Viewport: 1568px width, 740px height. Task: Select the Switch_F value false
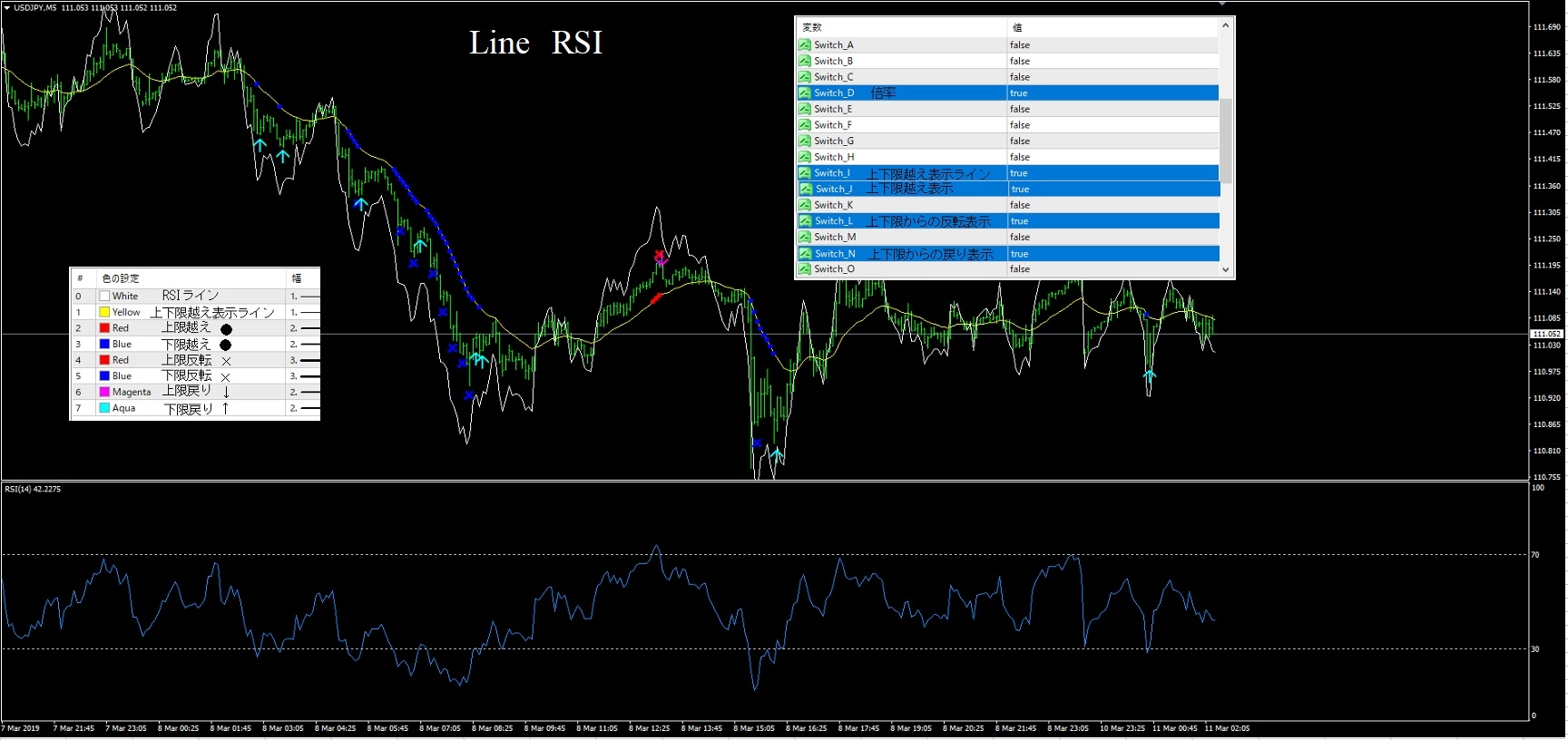1020,125
